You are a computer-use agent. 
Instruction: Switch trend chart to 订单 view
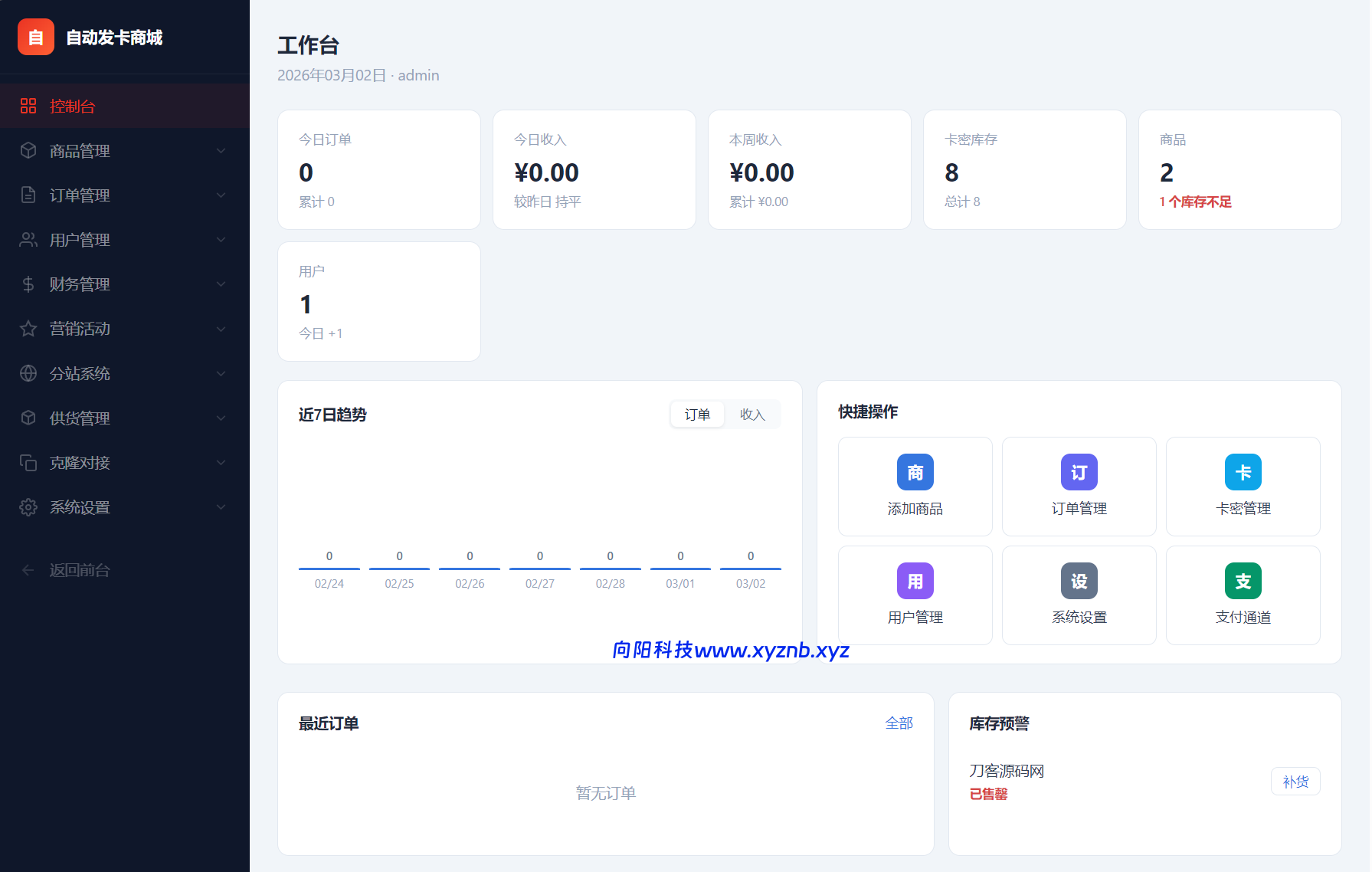[697, 414]
